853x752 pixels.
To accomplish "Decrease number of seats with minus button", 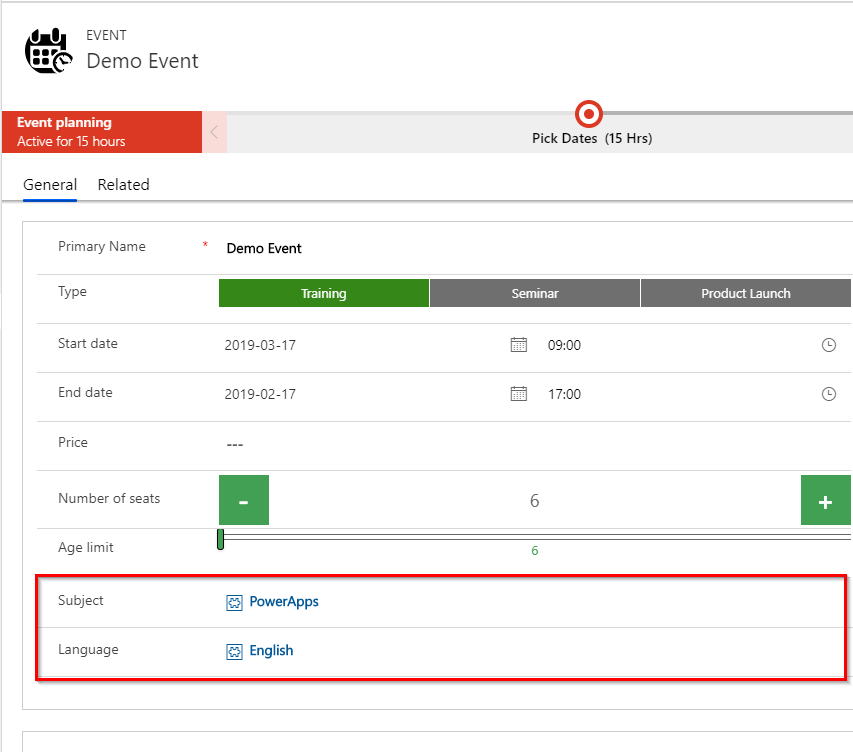I will (x=244, y=501).
